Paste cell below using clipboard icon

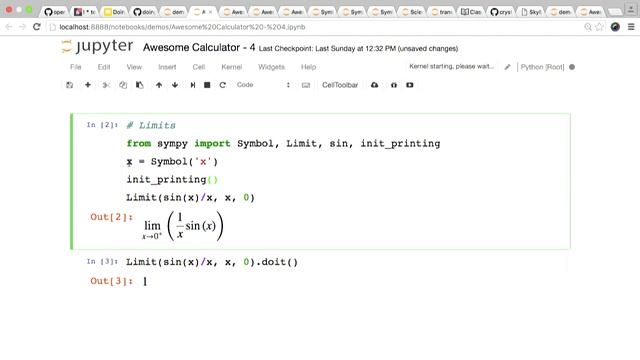[140, 85]
